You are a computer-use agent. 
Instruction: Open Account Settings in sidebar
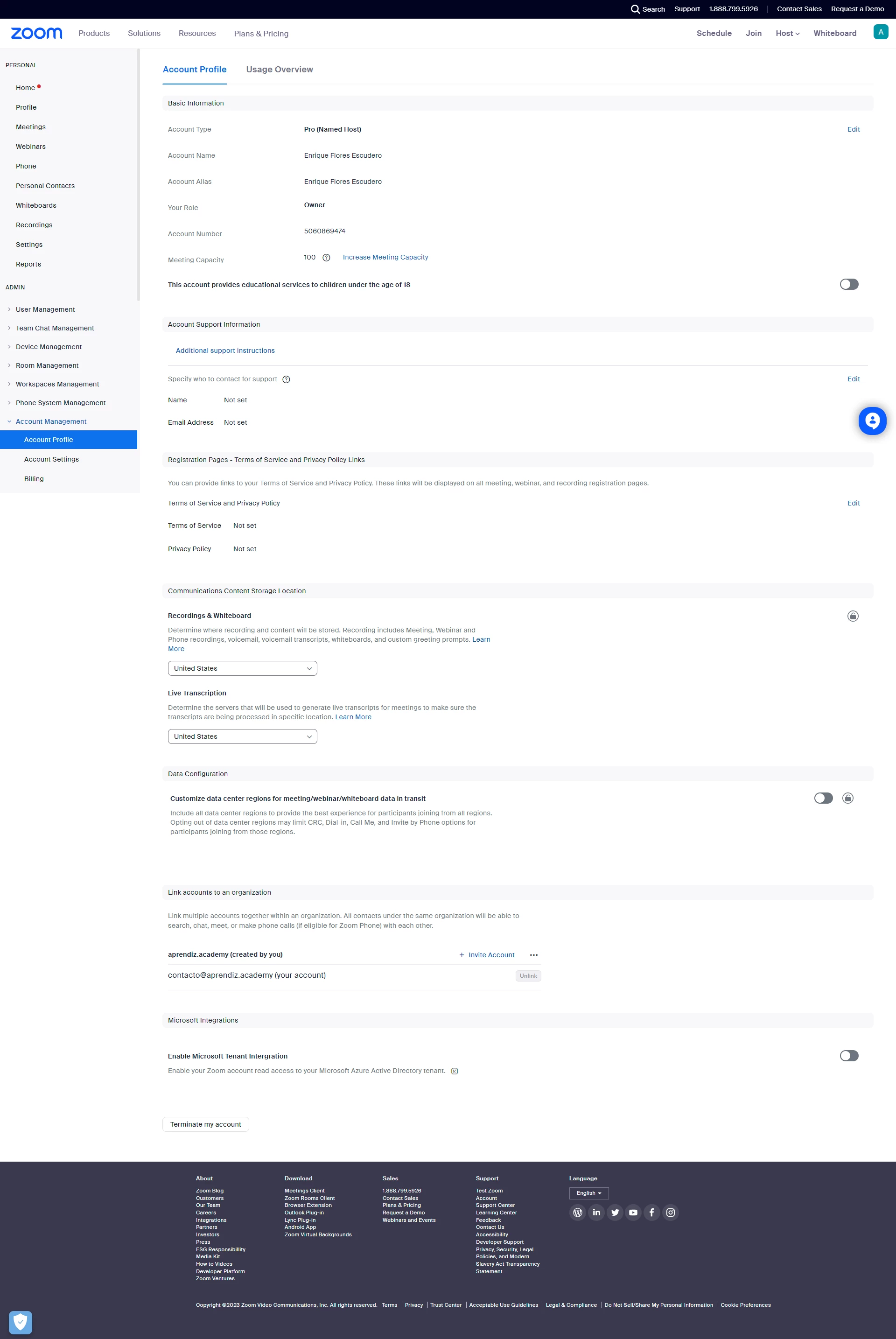[x=51, y=459]
